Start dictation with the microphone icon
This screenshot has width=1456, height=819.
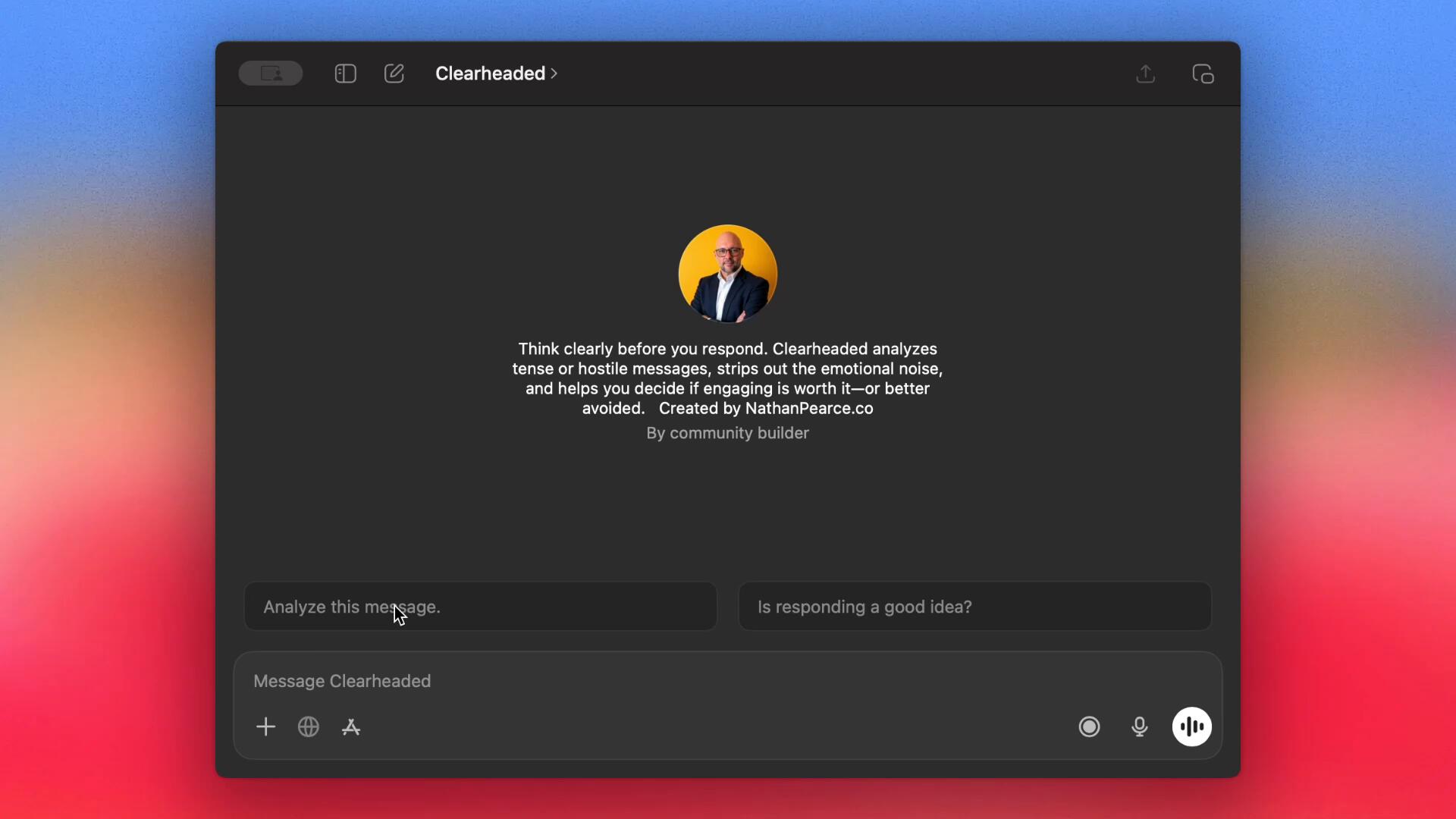(1139, 727)
